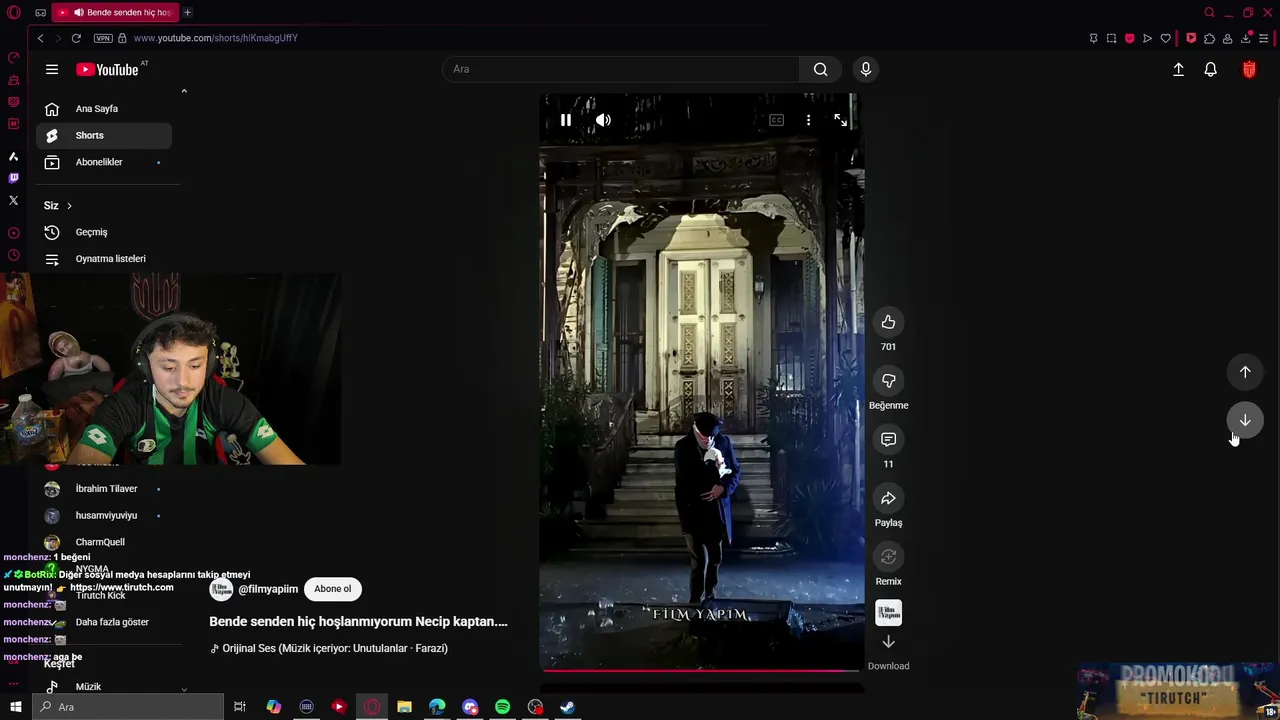Viewport: 1280px width, 720px height.
Task: Open YouTube notifications bell
Action: 1210,69
